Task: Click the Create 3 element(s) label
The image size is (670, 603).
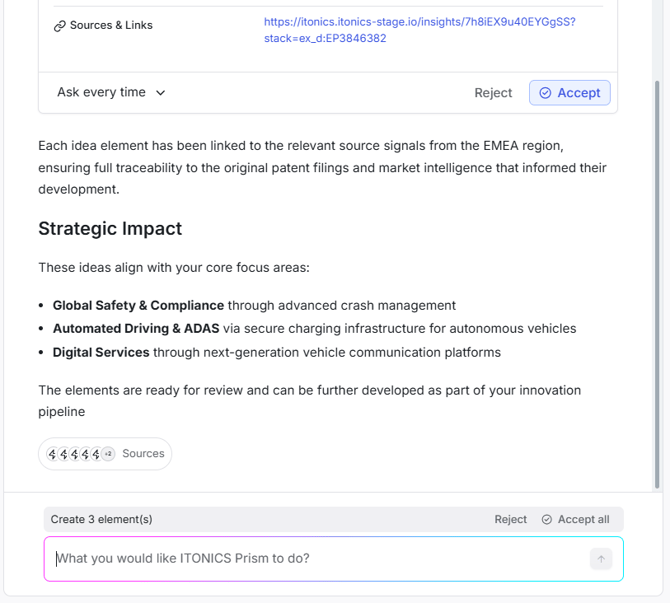Action: point(102,519)
